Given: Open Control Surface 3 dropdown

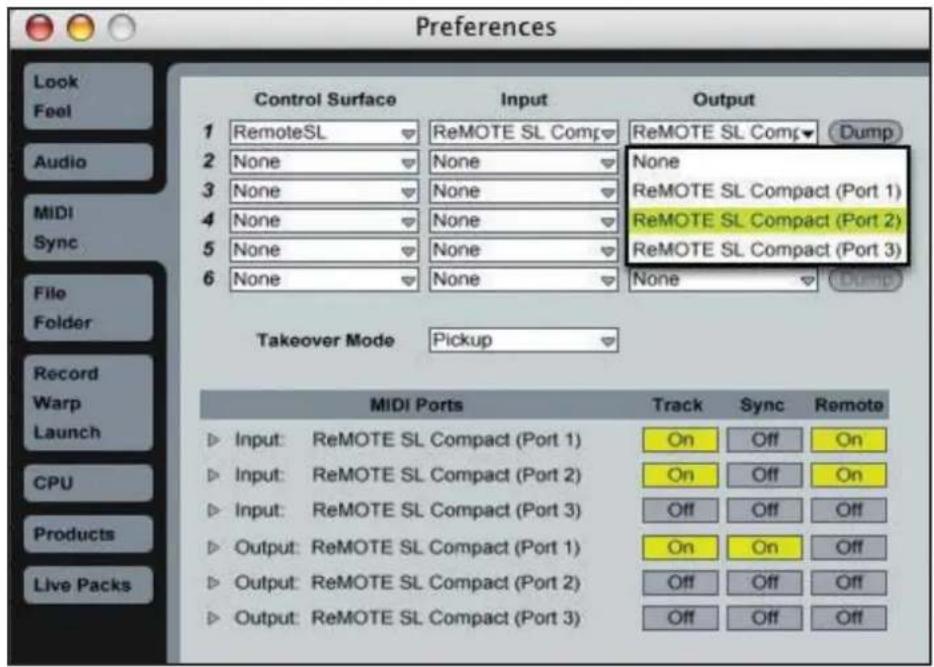Looking at the screenshot, I should click(x=324, y=191).
